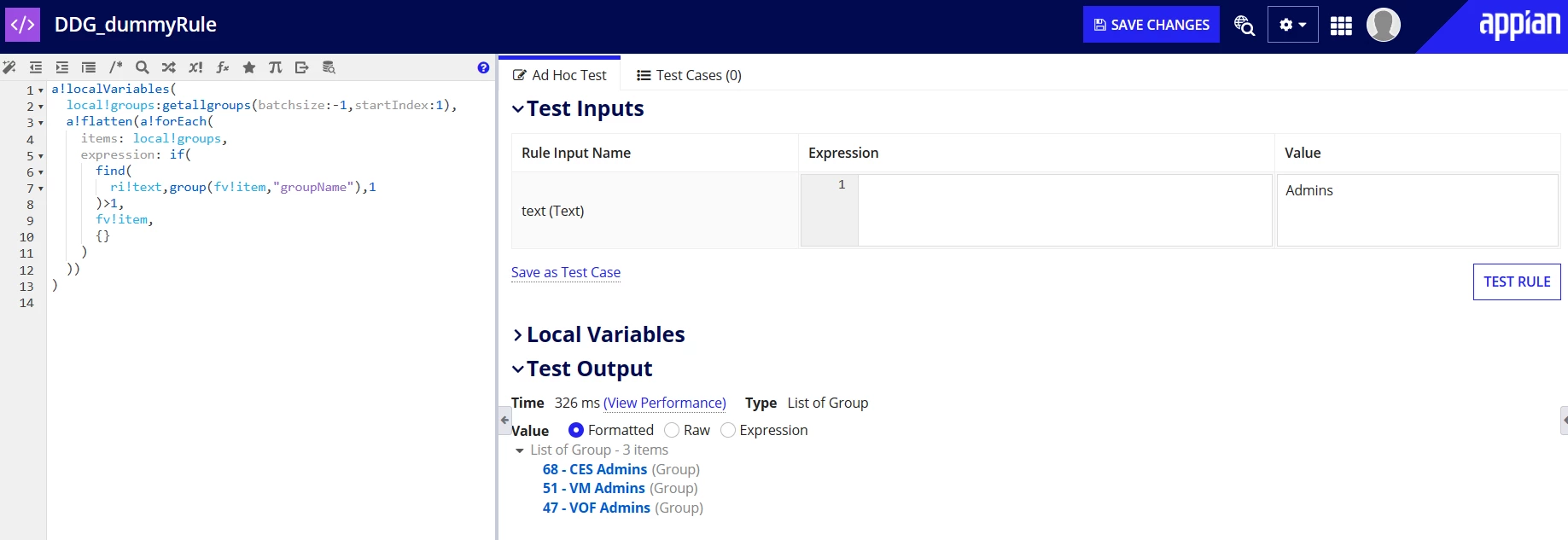Collapse the Test Inputs section
Image resolution: width=1568 pixels, height=540 pixels.
(517, 109)
